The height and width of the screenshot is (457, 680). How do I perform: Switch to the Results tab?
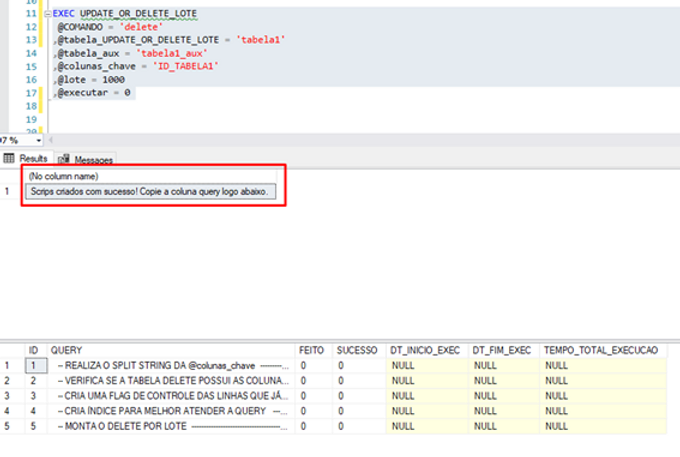(x=26, y=159)
